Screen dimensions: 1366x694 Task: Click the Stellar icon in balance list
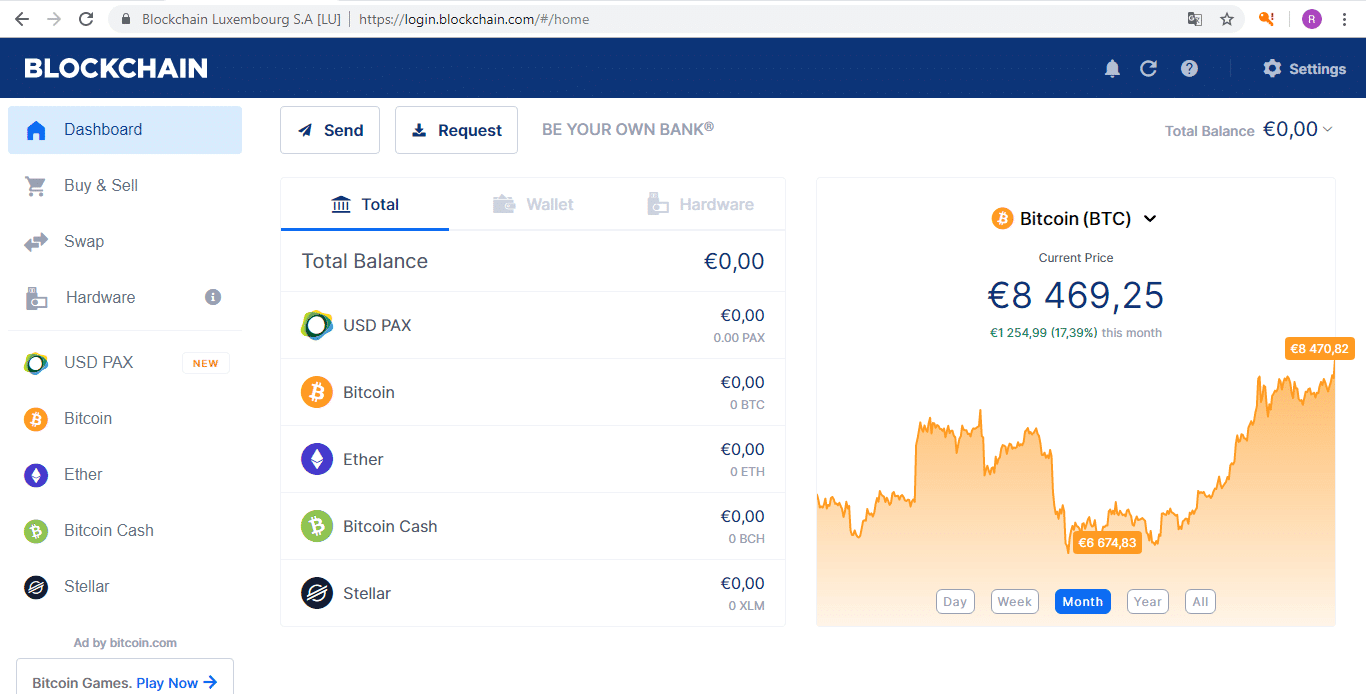(317, 593)
